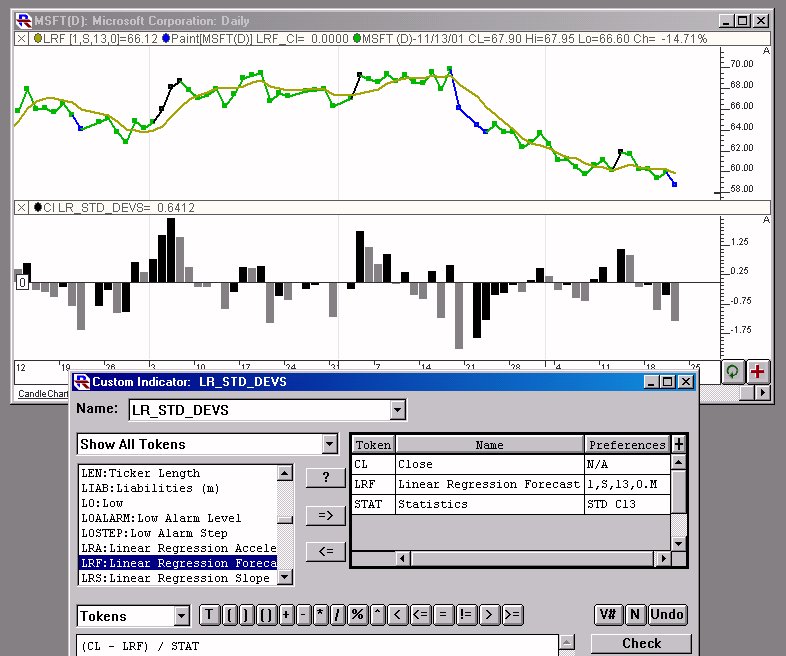This screenshot has height=656, width=786.
Task: Select the LRF Linear Regression Forecast table row
Action: pyautogui.click(x=511, y=484)
